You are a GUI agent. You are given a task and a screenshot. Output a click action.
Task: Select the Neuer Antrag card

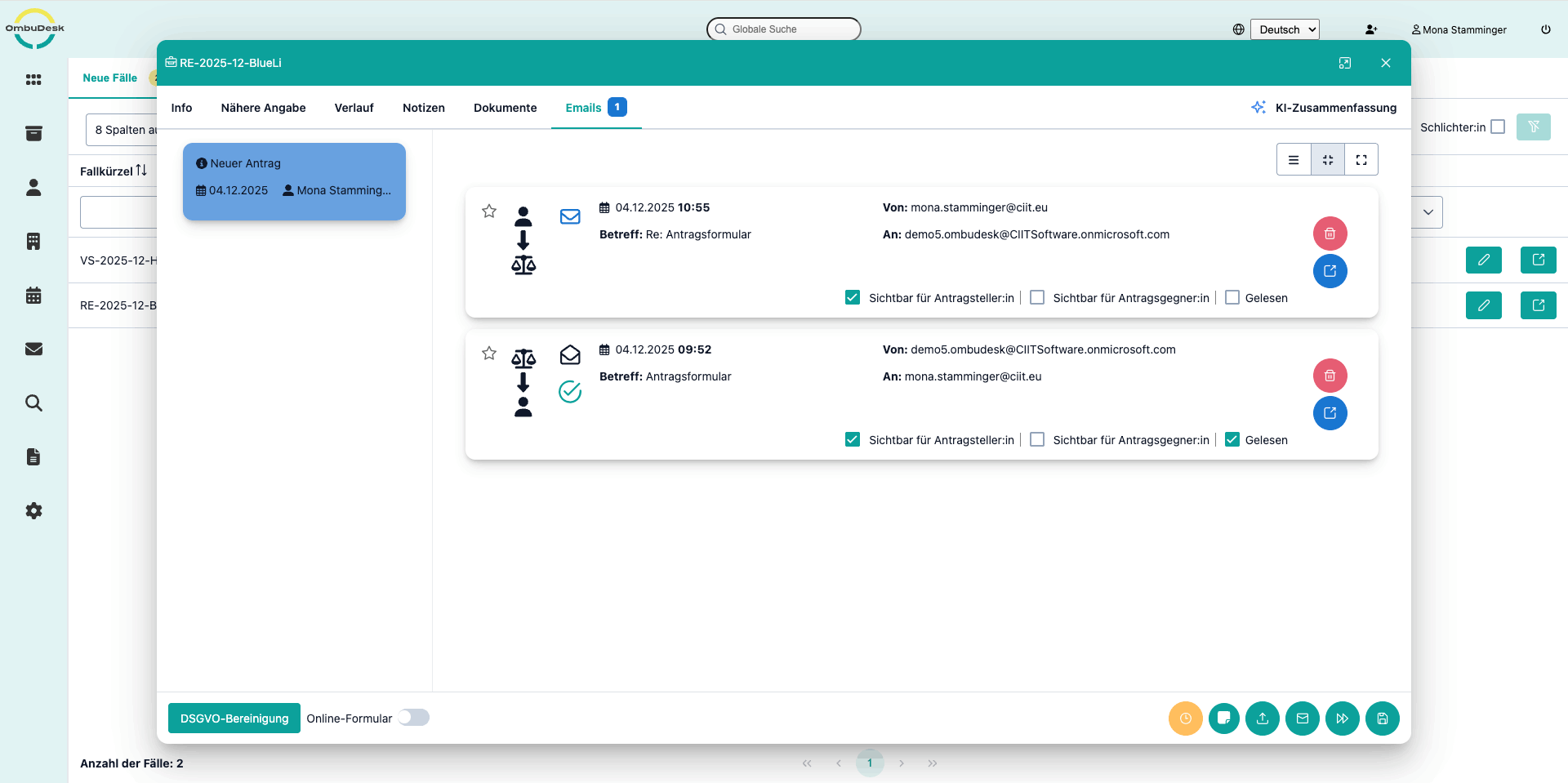(x=294, y=181)
